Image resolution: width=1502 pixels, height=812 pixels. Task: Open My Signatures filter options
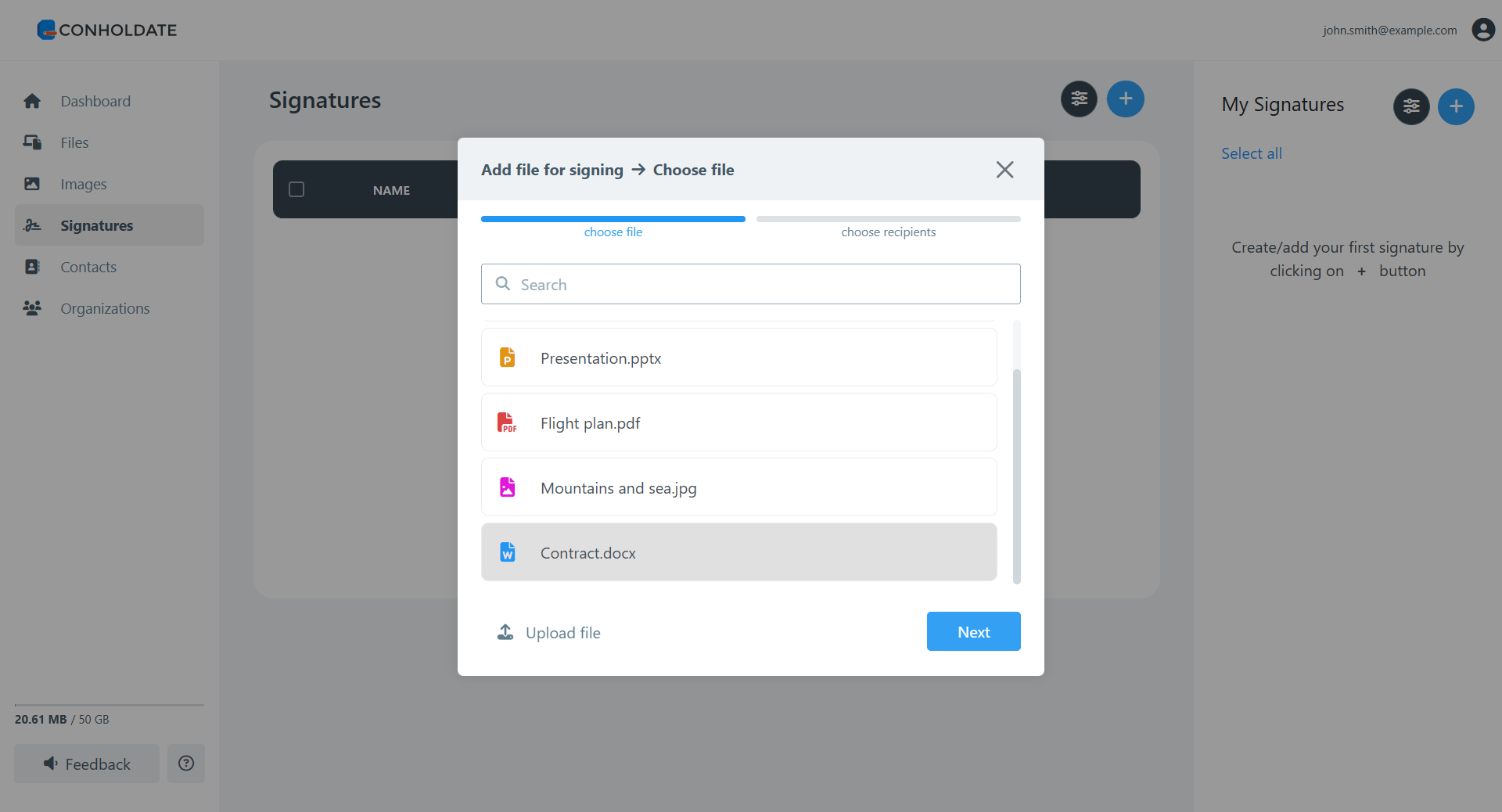[x=1411, y=106]
